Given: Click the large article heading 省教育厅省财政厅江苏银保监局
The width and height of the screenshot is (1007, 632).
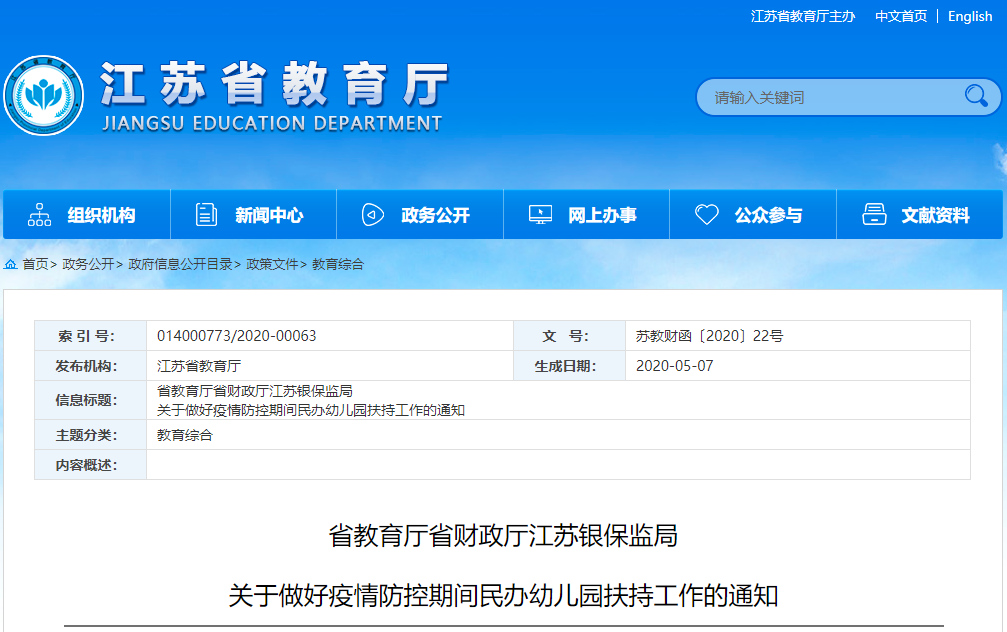Looking at the screenshot, I should (503, 535).
